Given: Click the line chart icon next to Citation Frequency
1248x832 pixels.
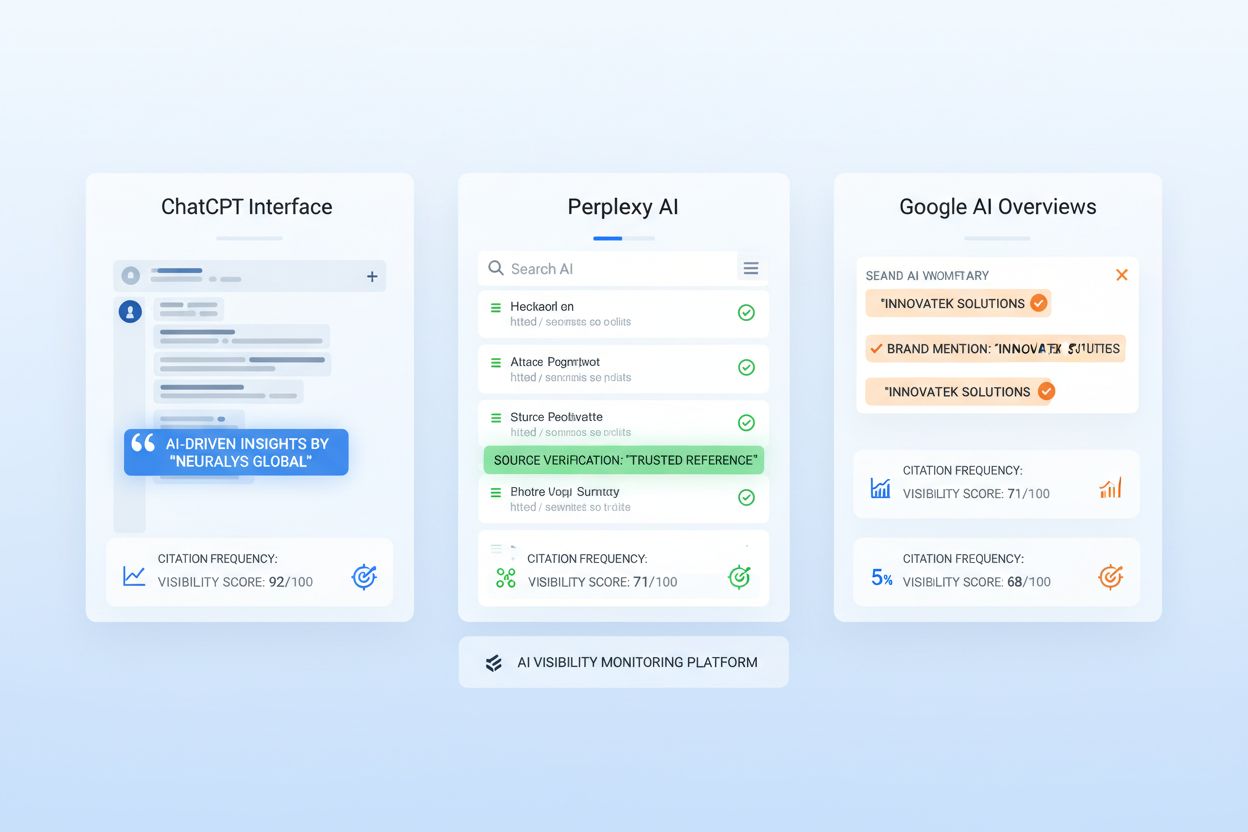Looking at the screenshot, I should [x=133, y=576].
